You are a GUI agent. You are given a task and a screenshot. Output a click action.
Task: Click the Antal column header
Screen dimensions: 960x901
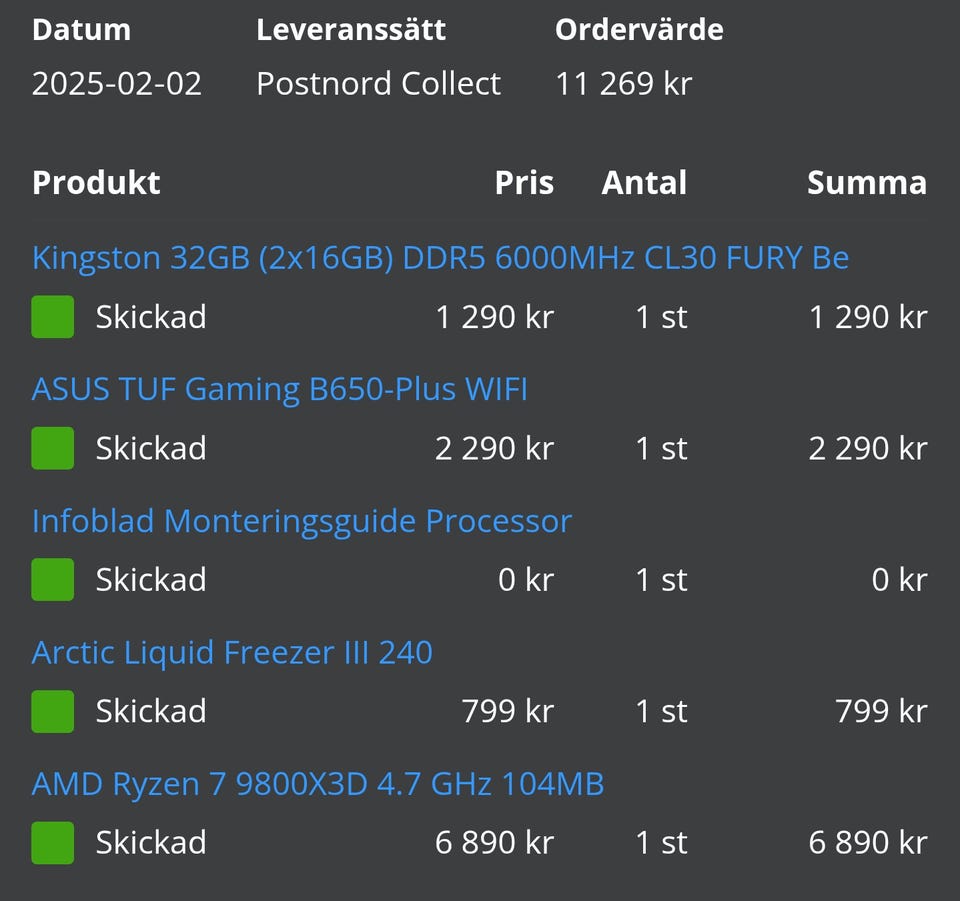click(x=644, y=183)
